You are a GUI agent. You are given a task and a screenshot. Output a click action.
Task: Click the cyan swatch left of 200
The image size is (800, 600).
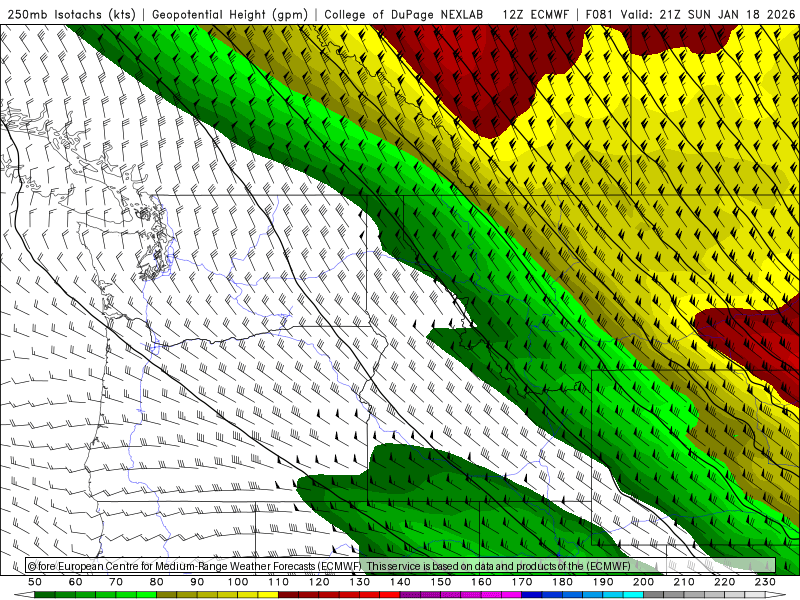(633, 595)
